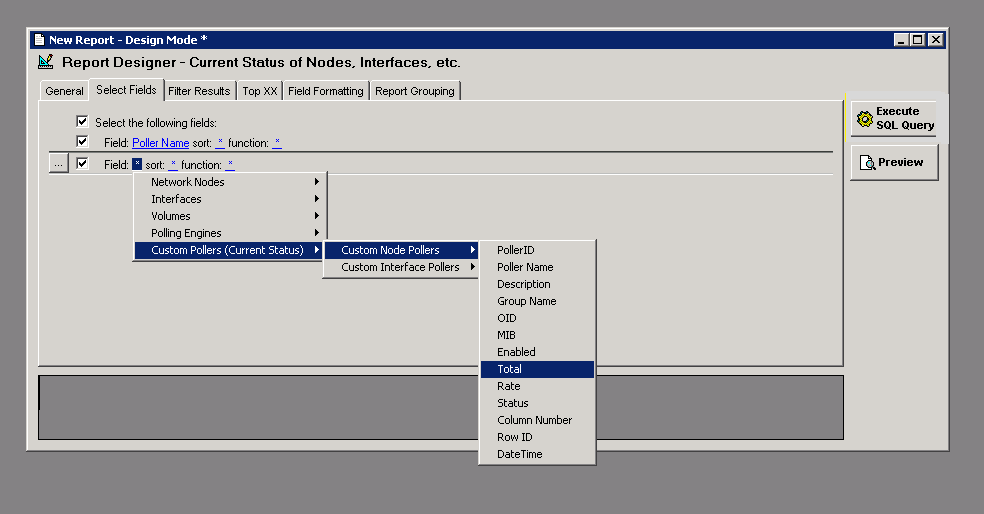Click the Execute SQL Query button

click(x=894, y=118)
